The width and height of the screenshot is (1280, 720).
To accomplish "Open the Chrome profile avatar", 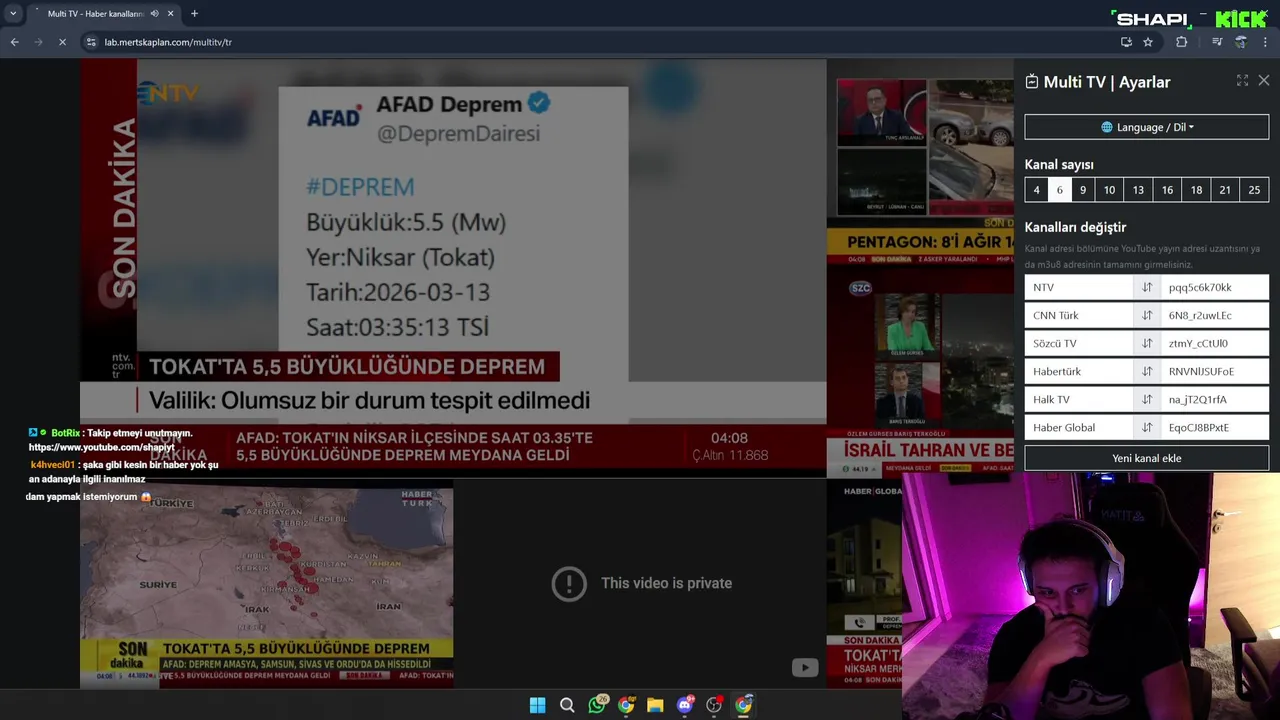I will (x=1241, y=42).
